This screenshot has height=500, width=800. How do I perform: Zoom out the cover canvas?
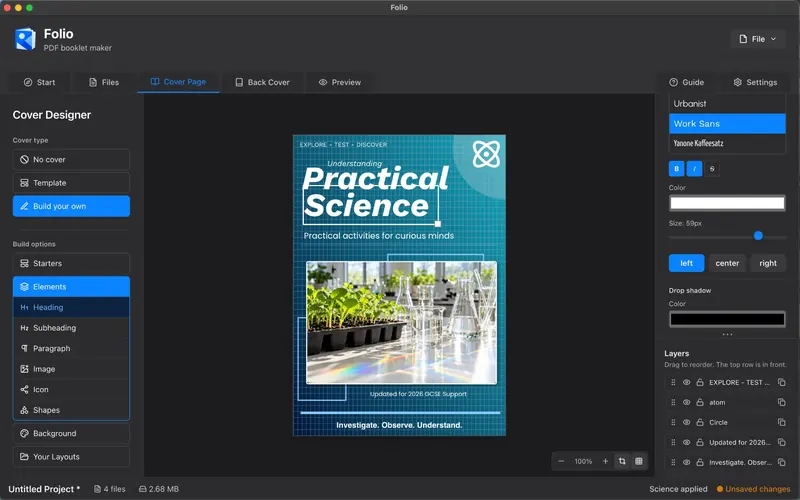[561, 461]
